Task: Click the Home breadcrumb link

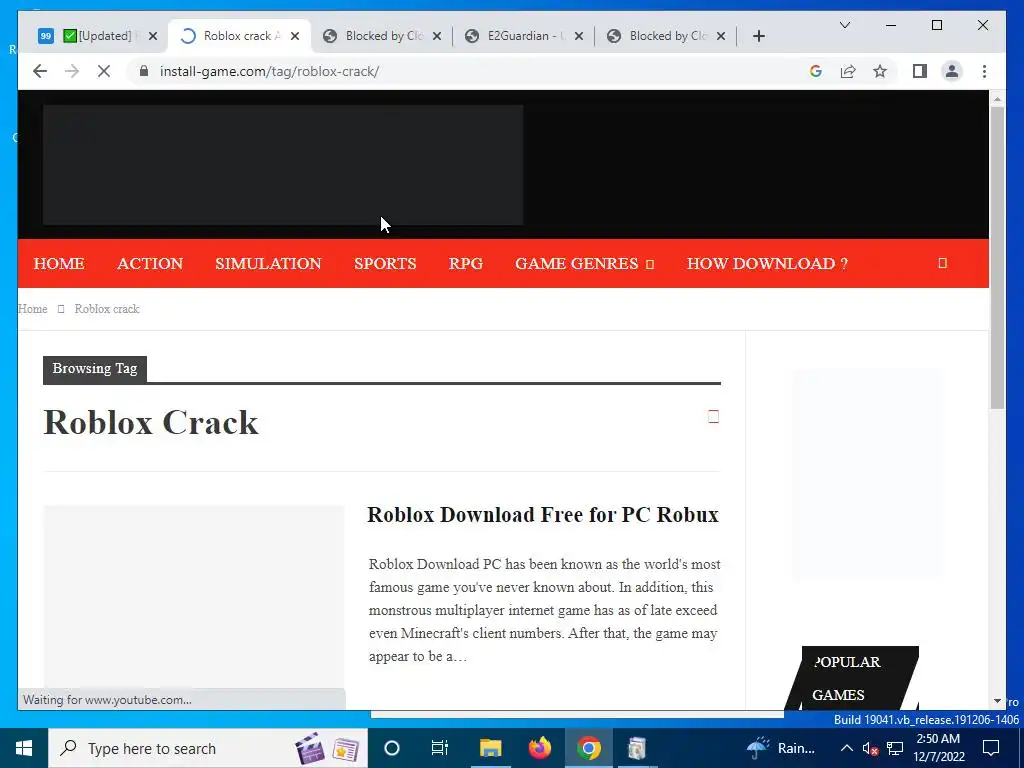Action: [32, 309]
